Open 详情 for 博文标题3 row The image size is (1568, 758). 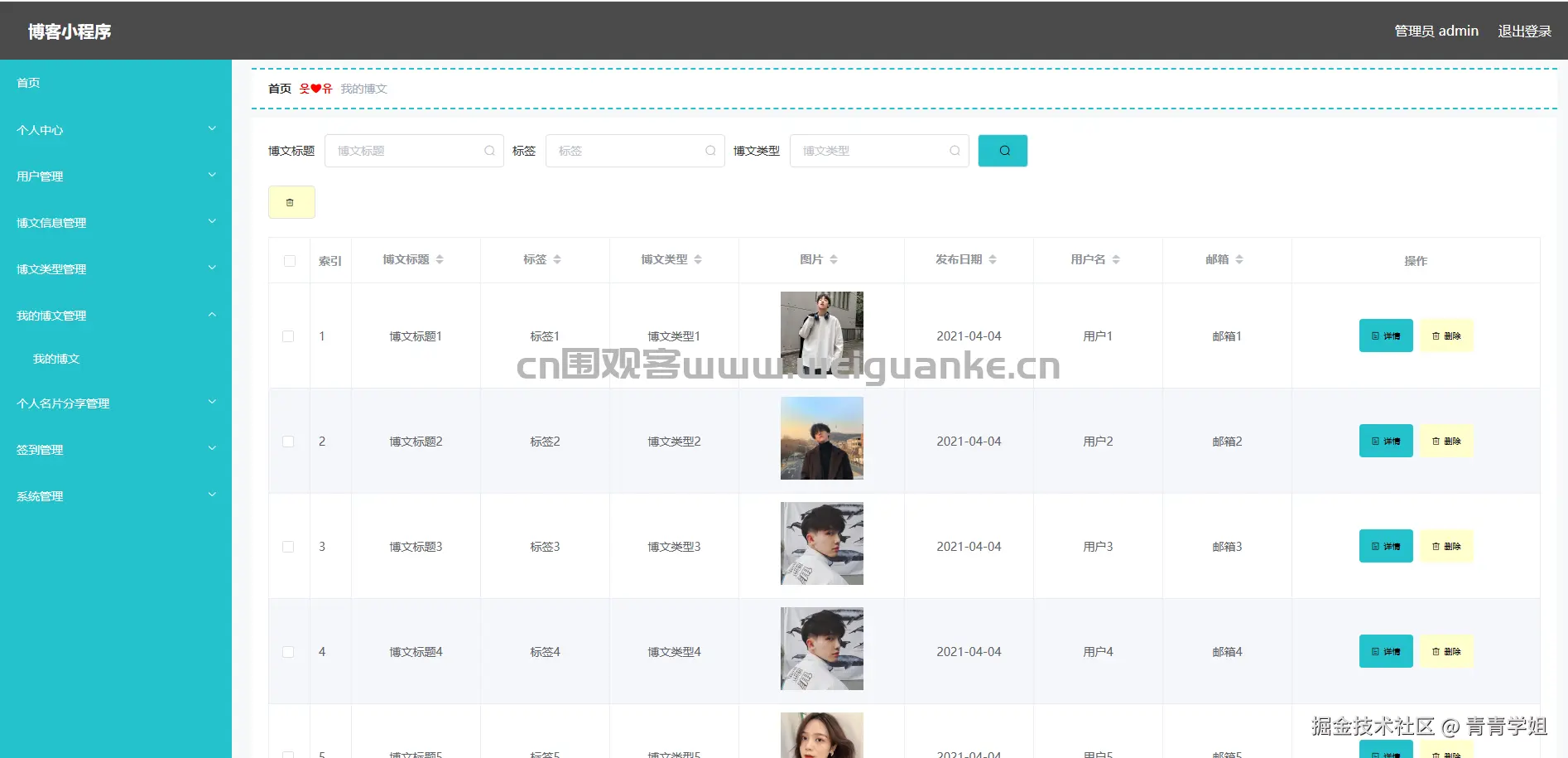point(1386,546)
